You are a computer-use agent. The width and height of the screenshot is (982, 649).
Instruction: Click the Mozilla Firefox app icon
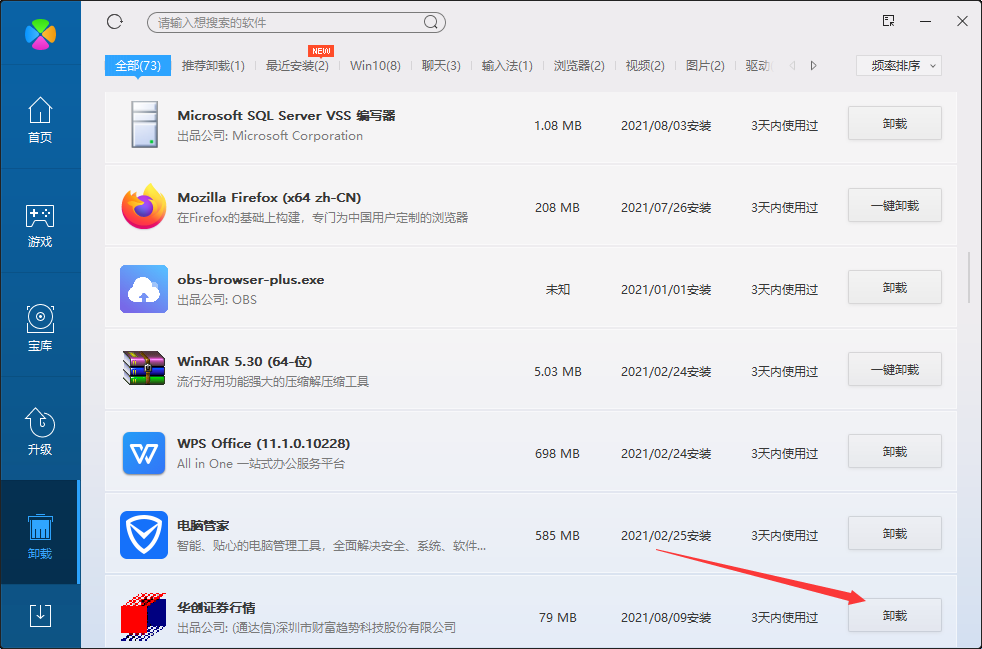(x=144, y=206)
